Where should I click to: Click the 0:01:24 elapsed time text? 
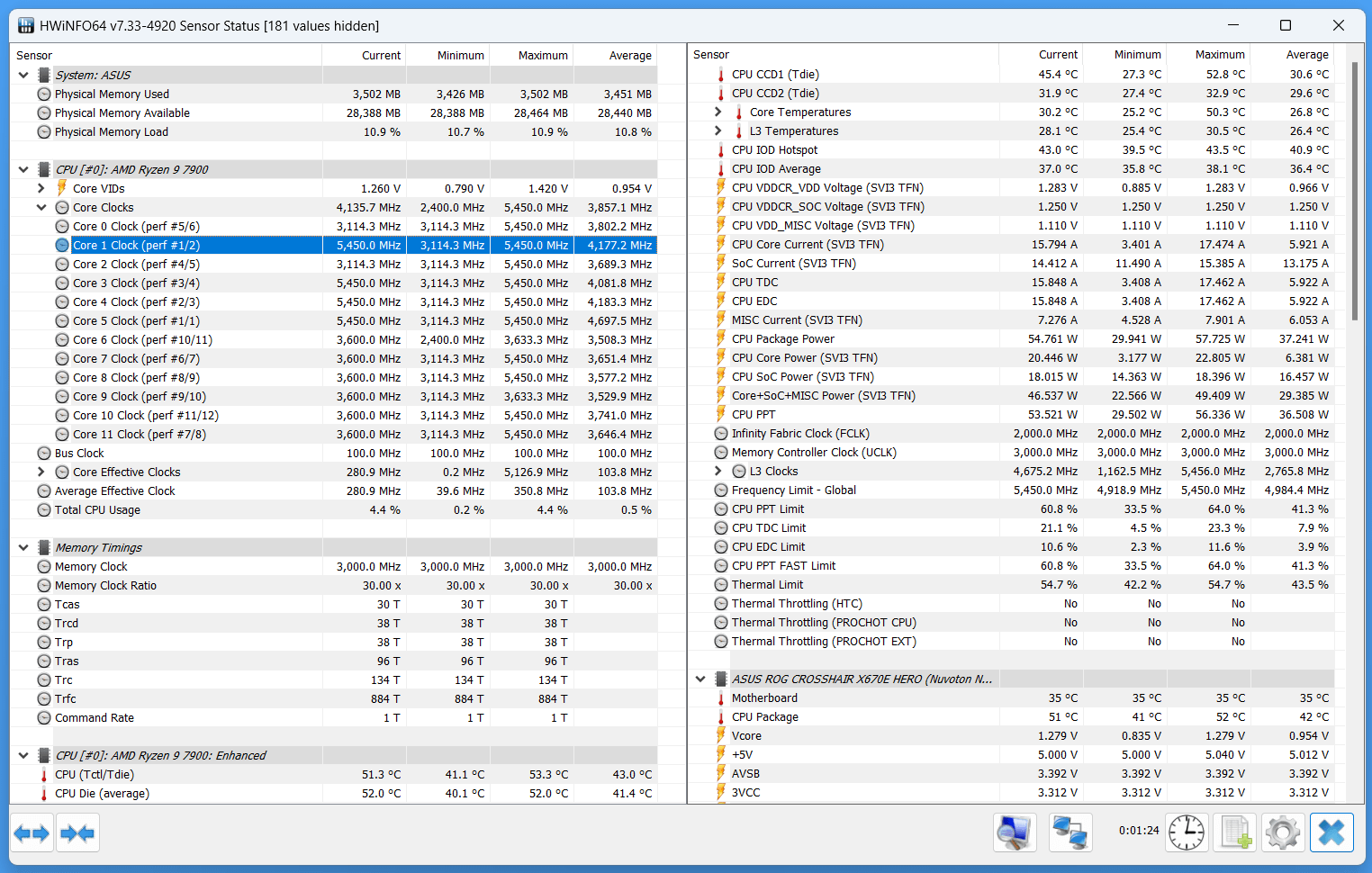[x=1139, y=830]
